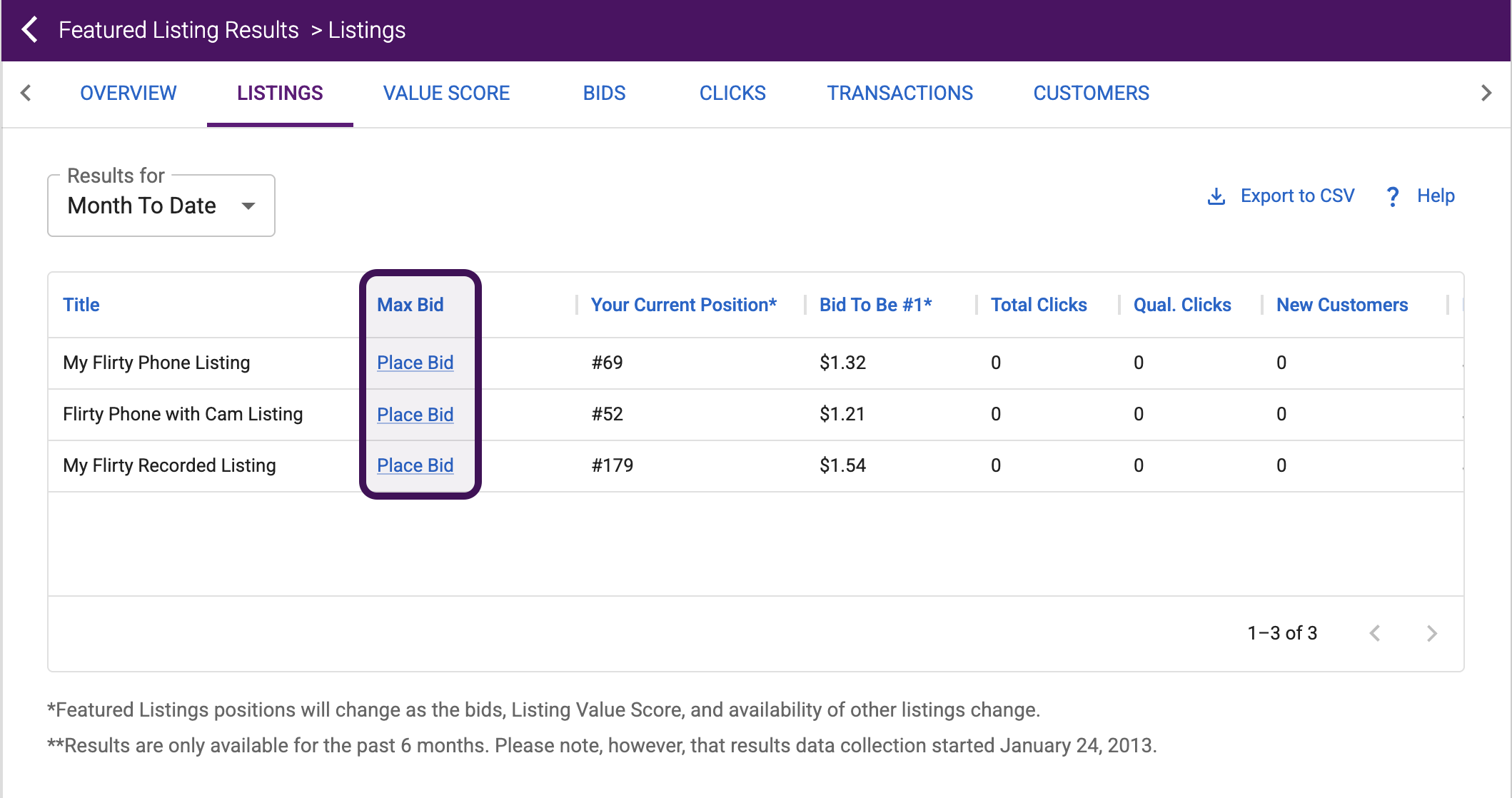This screenshot has height=798, width=1512.
Task: Open the Value Score tab
Action: pos(446,93)
